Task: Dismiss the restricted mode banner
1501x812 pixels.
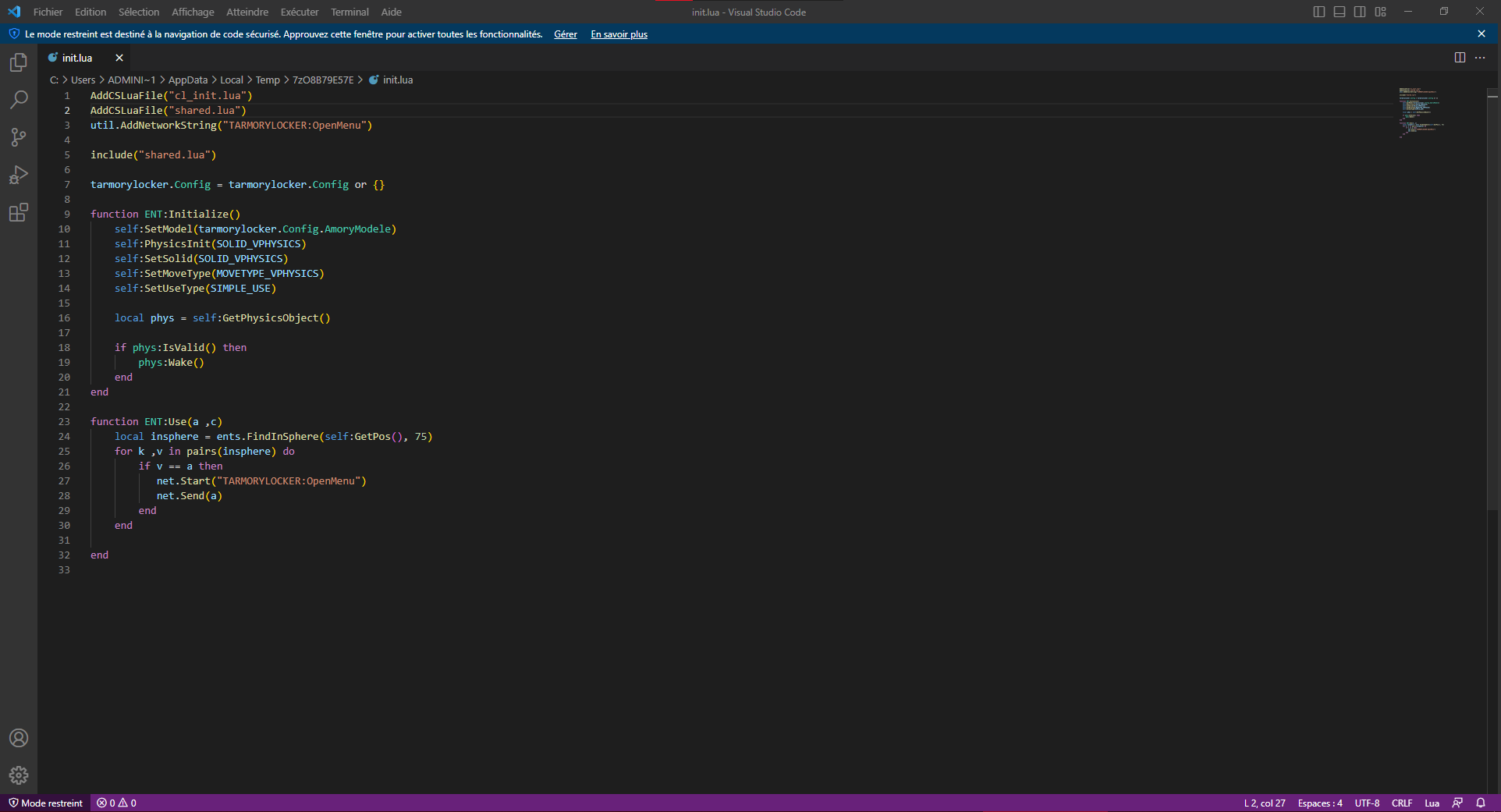Action: 1481,34
